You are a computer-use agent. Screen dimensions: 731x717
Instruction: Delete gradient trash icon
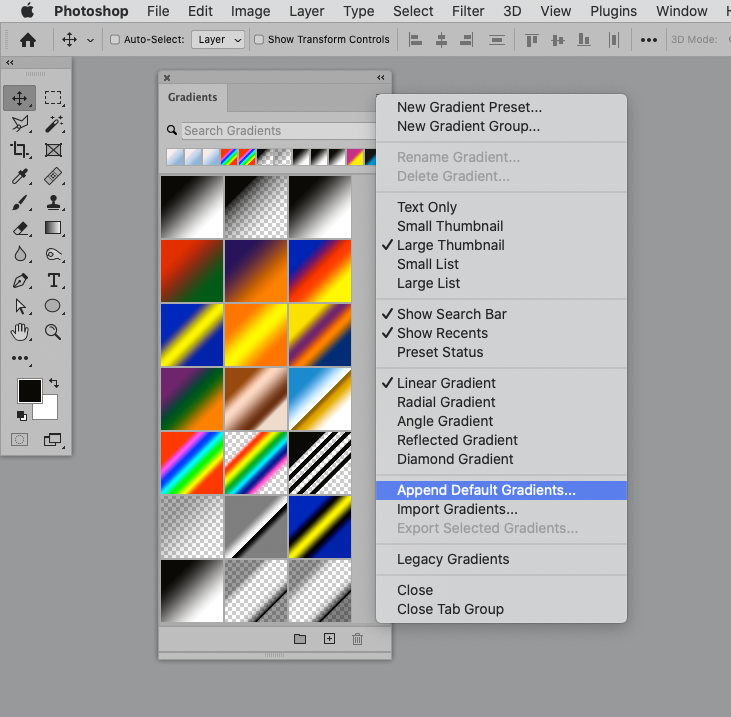(357, 639)
